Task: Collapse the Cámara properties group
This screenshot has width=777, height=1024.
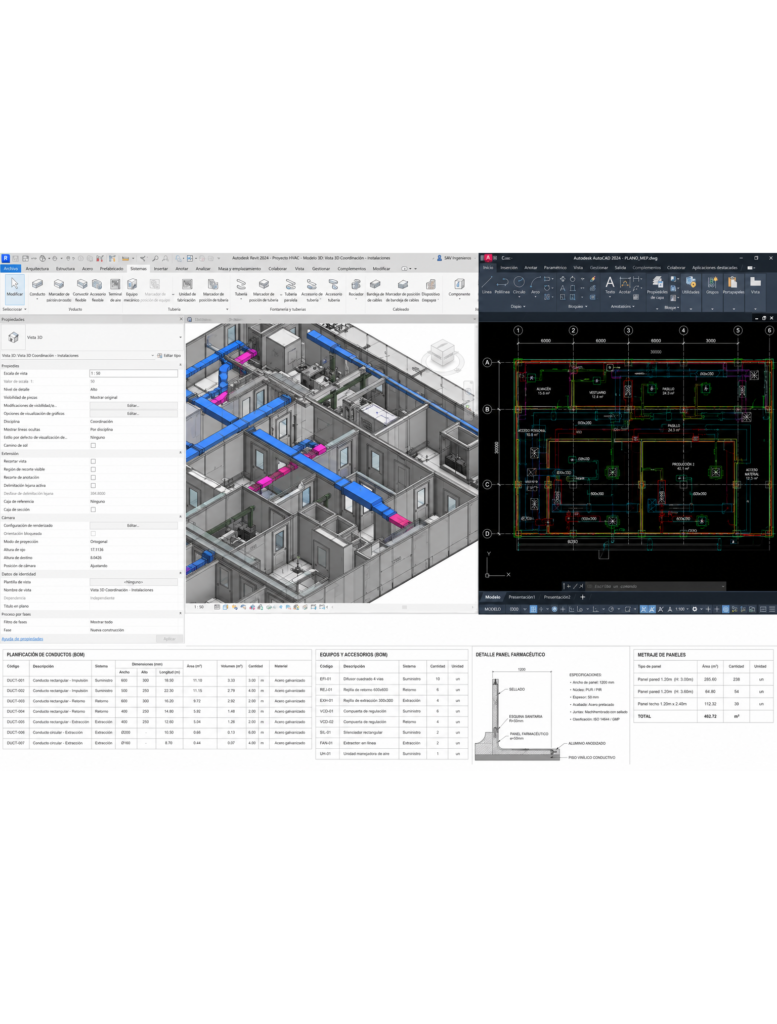Action: 180,517
